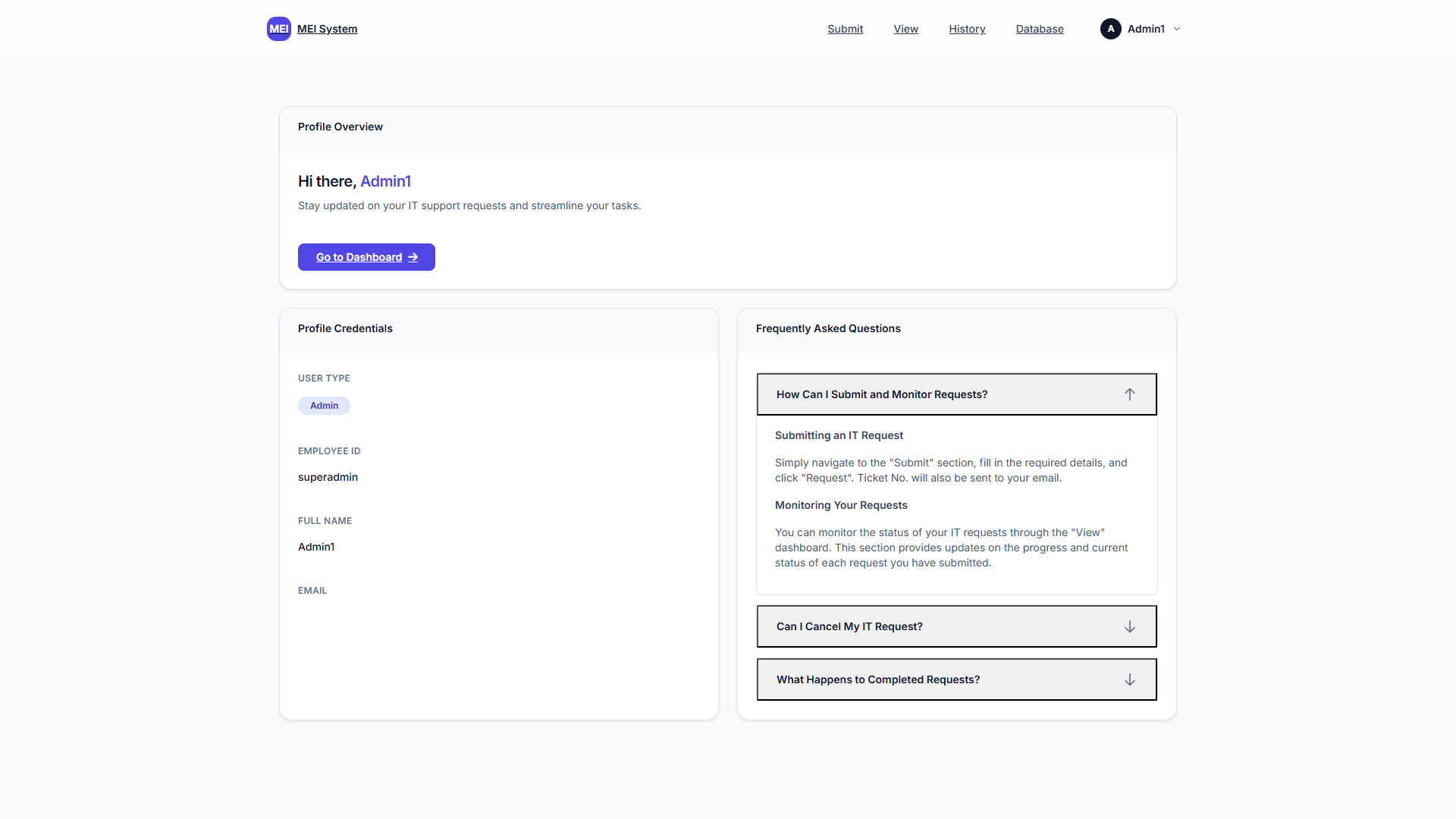Click the down arrow on Cancel Request FAQ
This screenshot has height=819, width=1456.
[x=1129, y=626]
